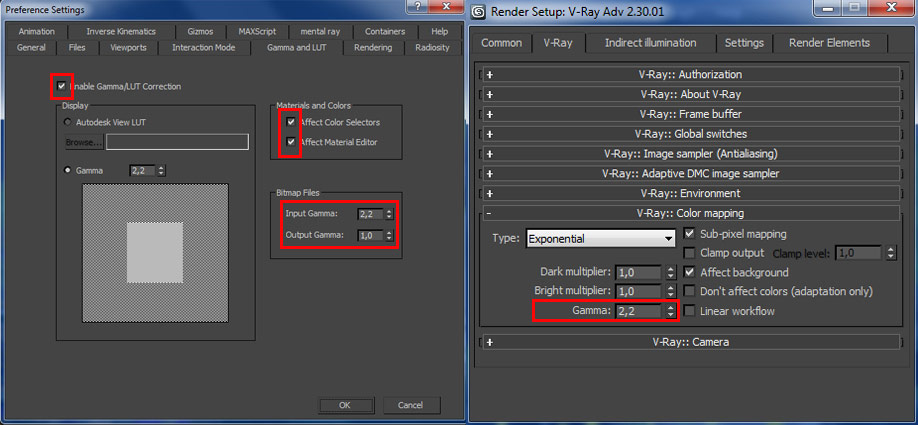Toggle Affect Color Selectors checkbox
Screen dimensions: 918x425
[x=291, y=122]
